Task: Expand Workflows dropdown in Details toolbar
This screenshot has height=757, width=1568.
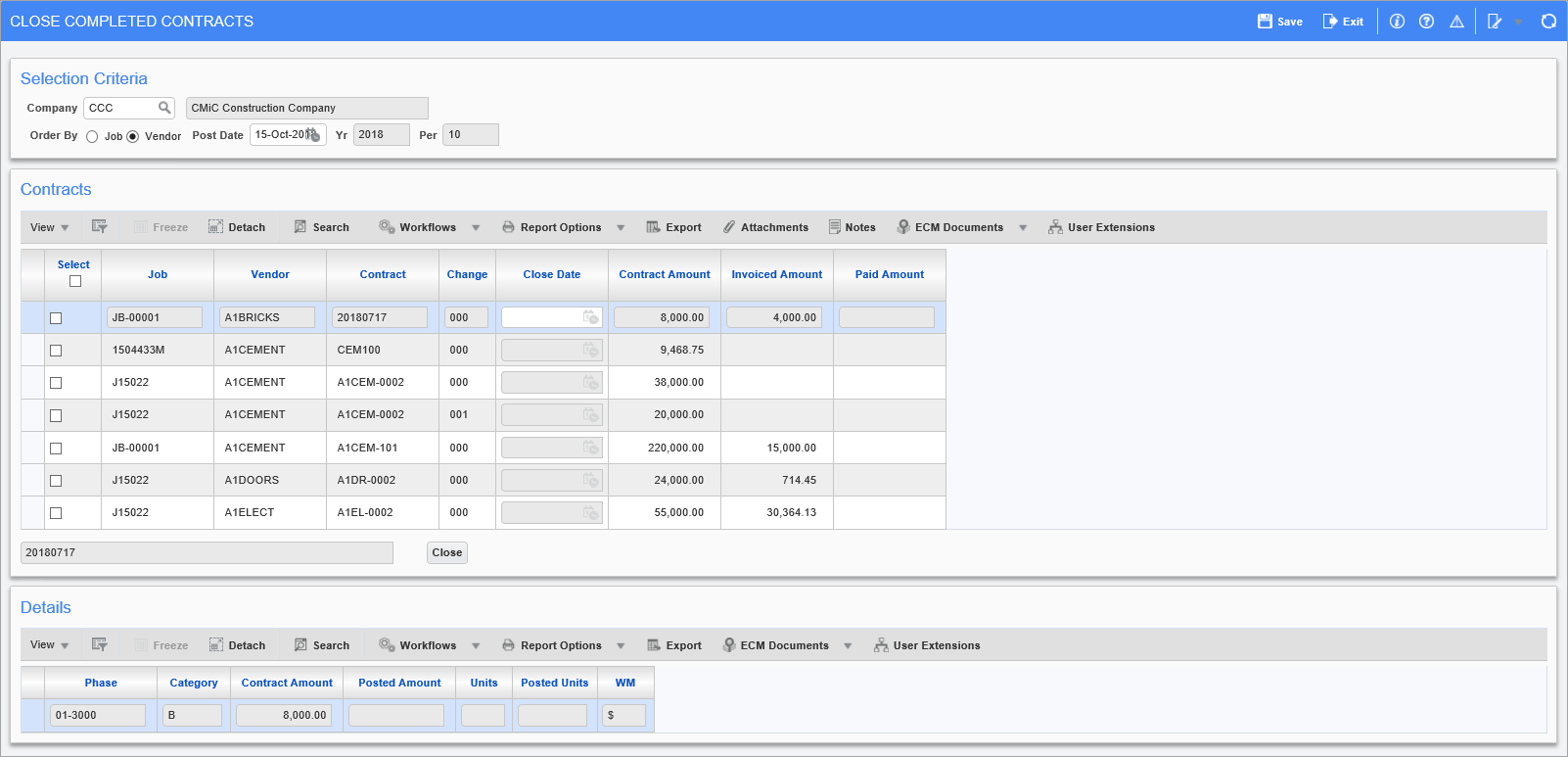Action: point(476,646)
